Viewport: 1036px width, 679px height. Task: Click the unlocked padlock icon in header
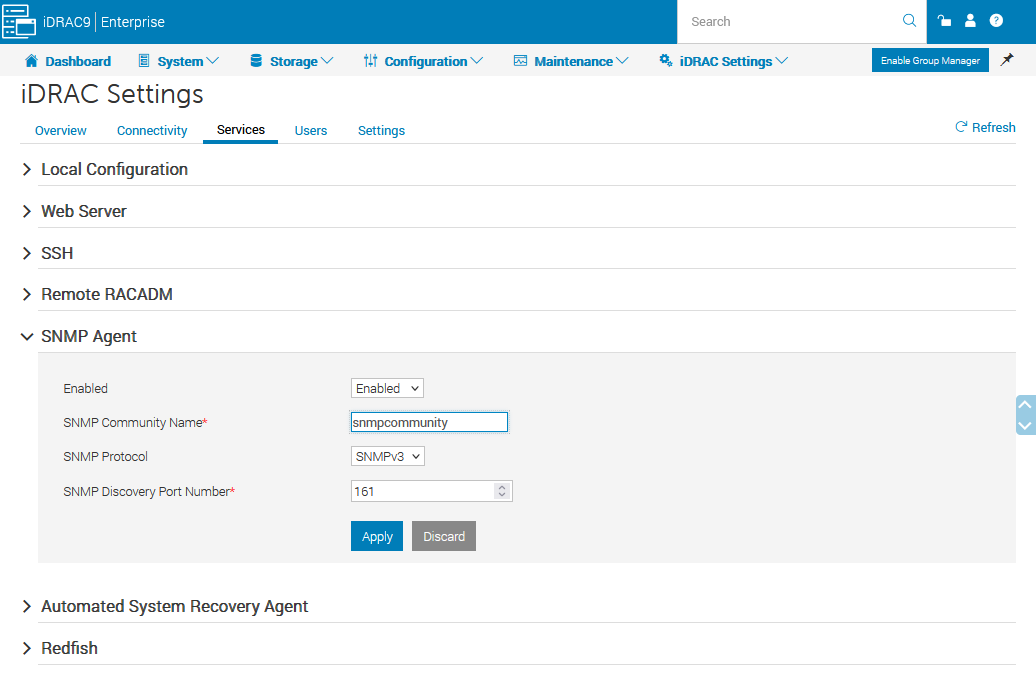944,21
